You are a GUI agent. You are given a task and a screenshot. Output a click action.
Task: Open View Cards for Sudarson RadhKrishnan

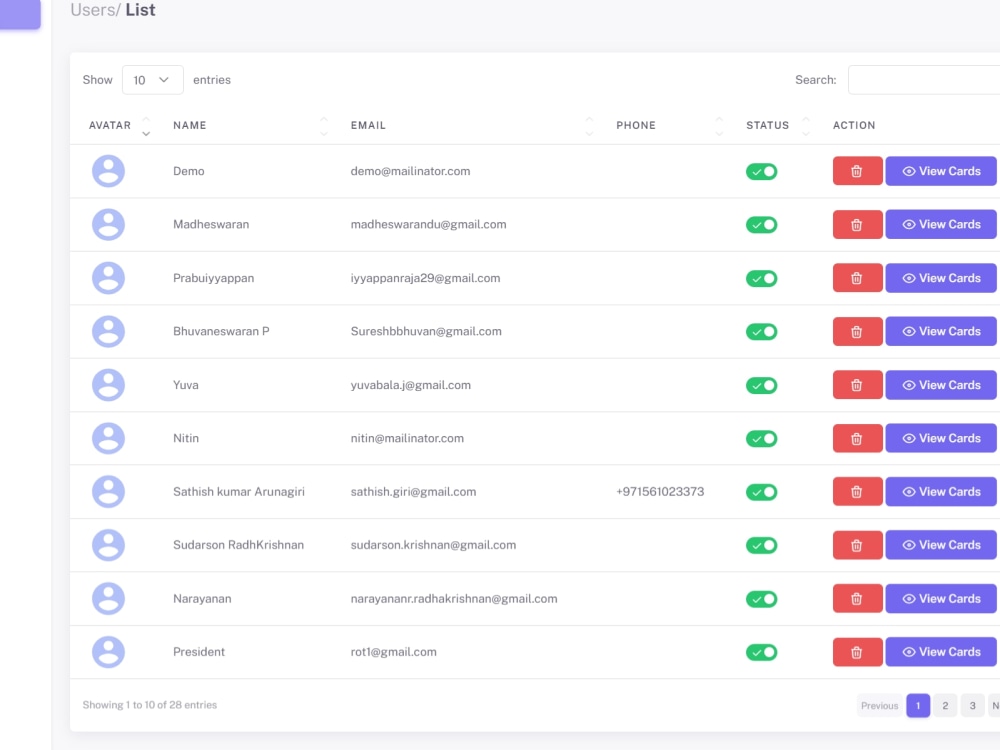(x=941, y=545)
